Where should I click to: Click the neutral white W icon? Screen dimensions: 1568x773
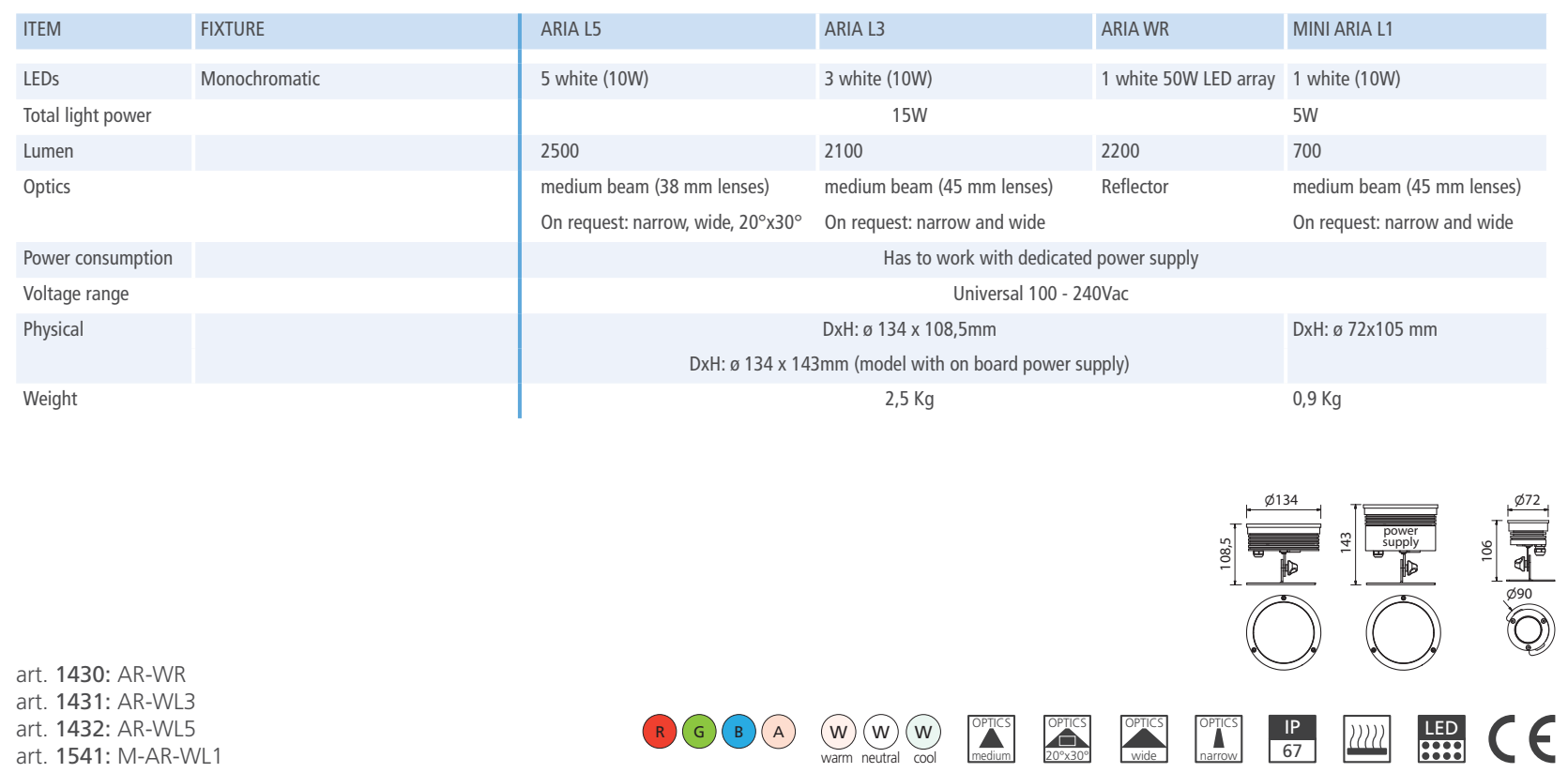click(x=880, y=732)
